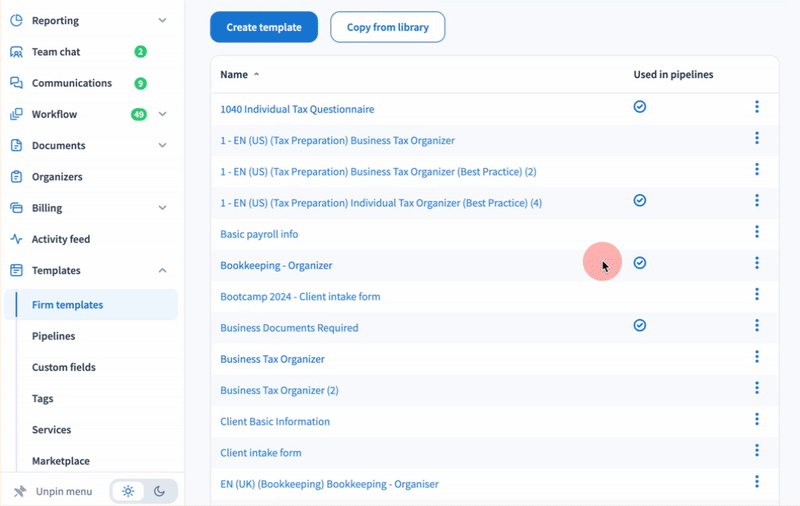This screenshot has width=800, height=506.
Task: Switch to light mode with sun icon
Action: coord(128,491)
